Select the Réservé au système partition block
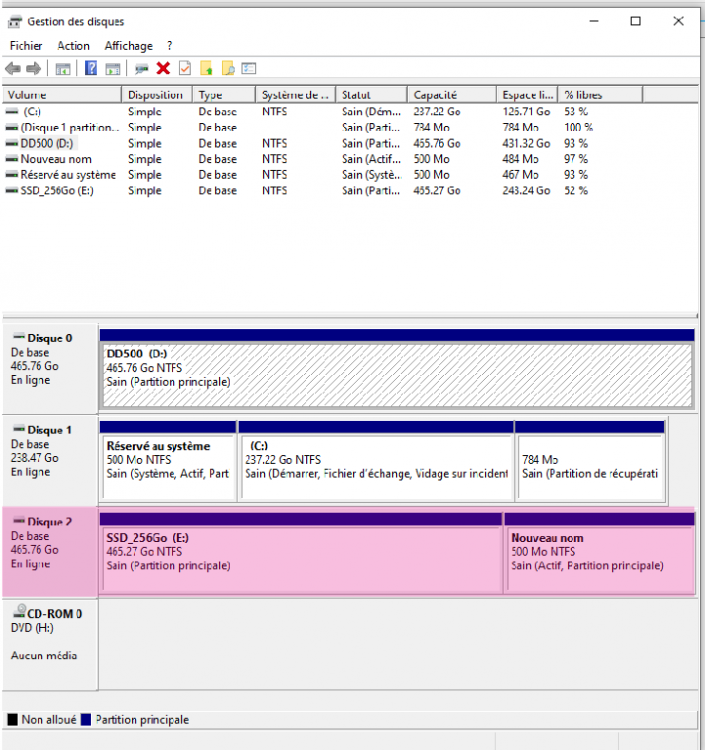Screen dimensions: 705x750 (168, 461)
